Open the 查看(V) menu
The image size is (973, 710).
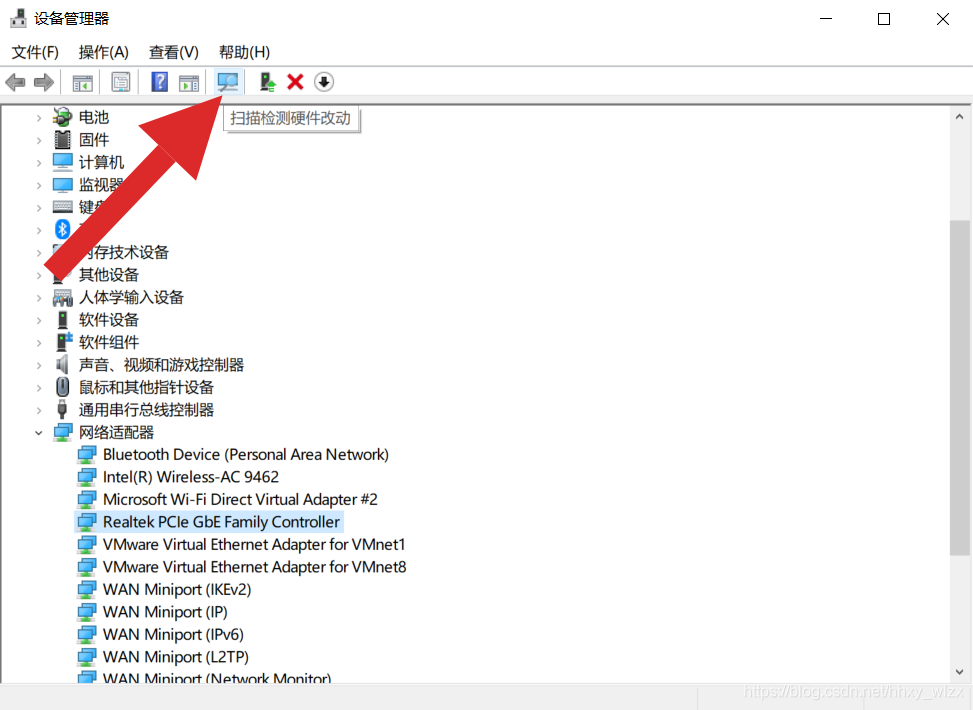[174, 52]
